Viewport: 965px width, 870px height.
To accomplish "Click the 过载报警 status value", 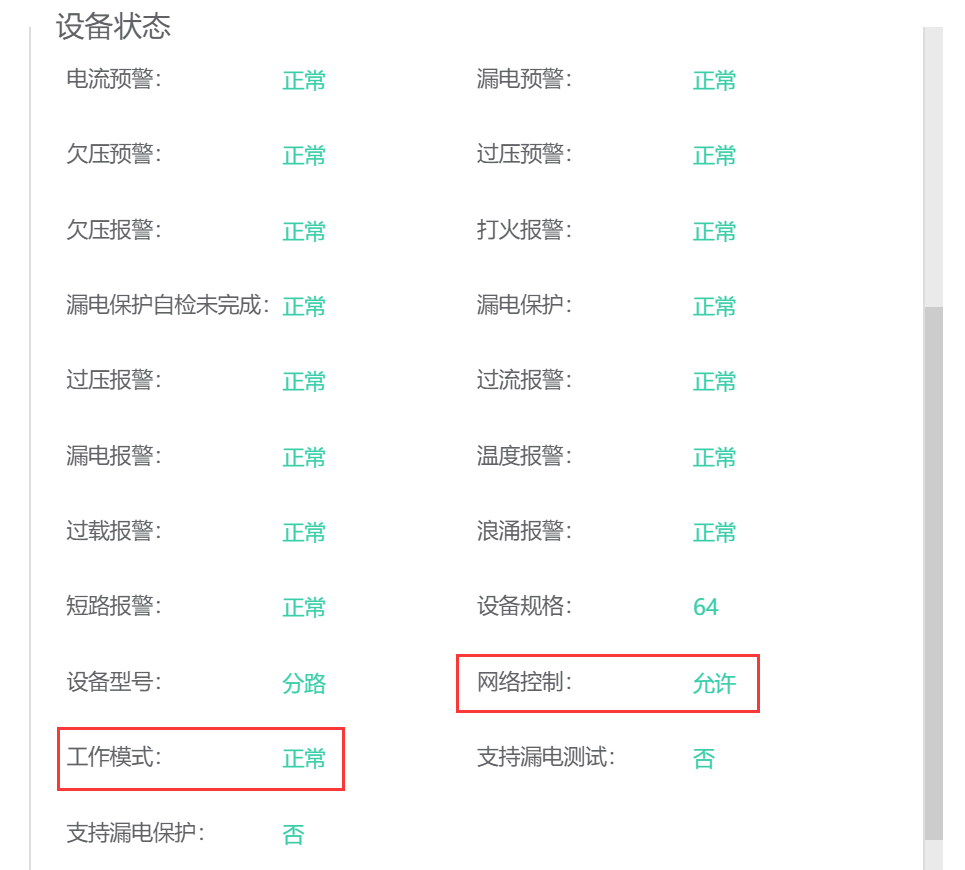I will (303, 532).
